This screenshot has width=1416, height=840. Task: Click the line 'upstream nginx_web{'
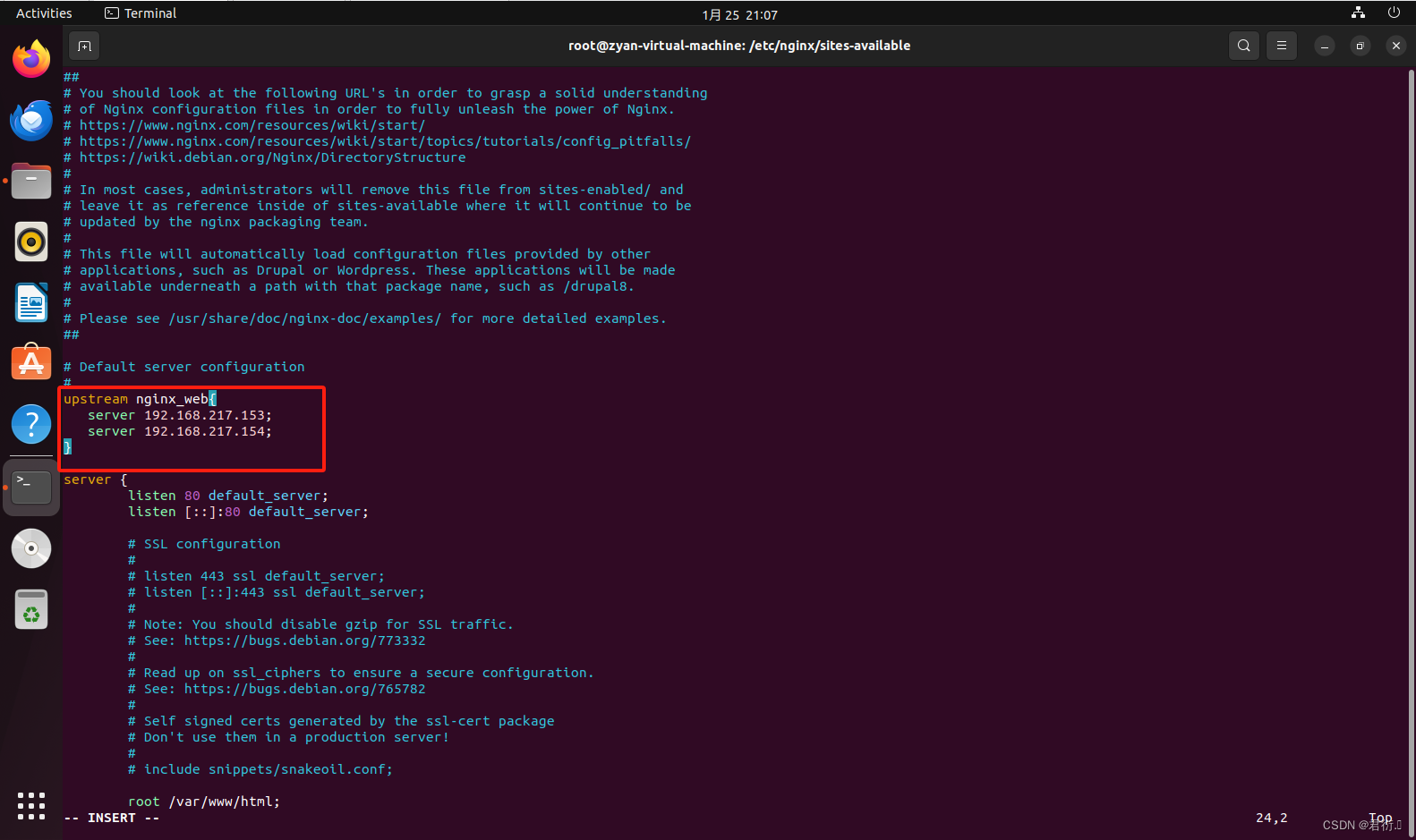[140, 399]
